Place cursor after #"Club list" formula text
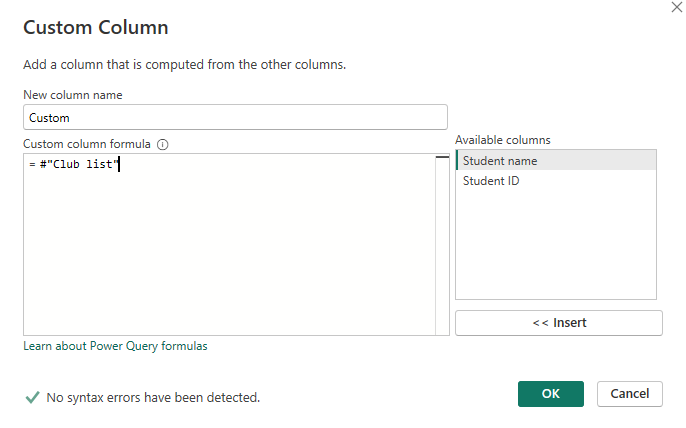This screenshot has width=686, height=428. coord(119,165)
